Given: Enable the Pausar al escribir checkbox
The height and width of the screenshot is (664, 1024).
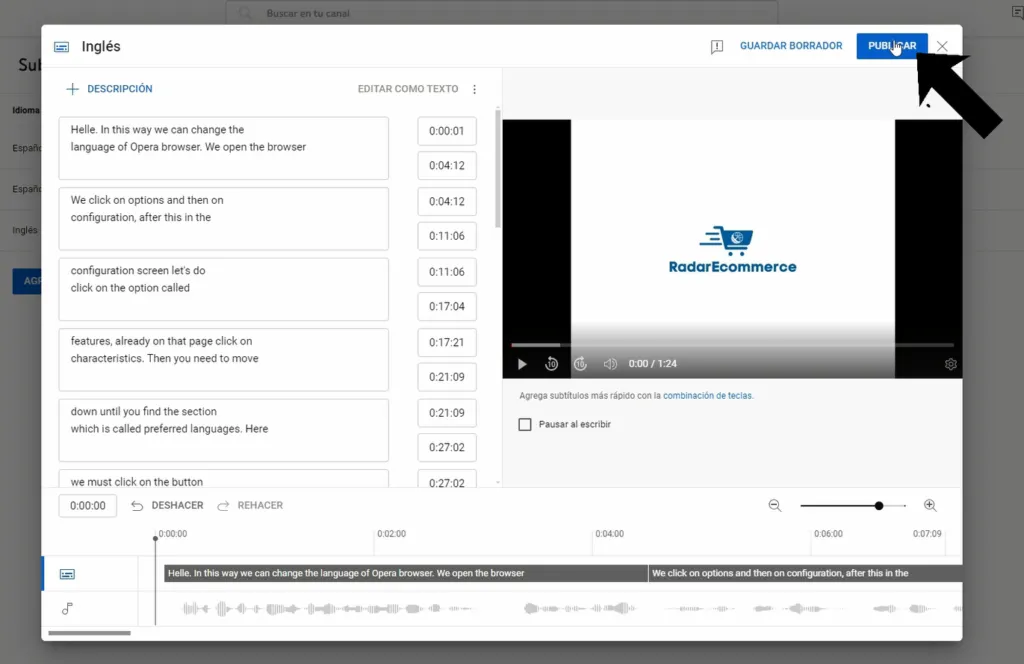Looking at the screenshot, I should (x=525, y=424).
